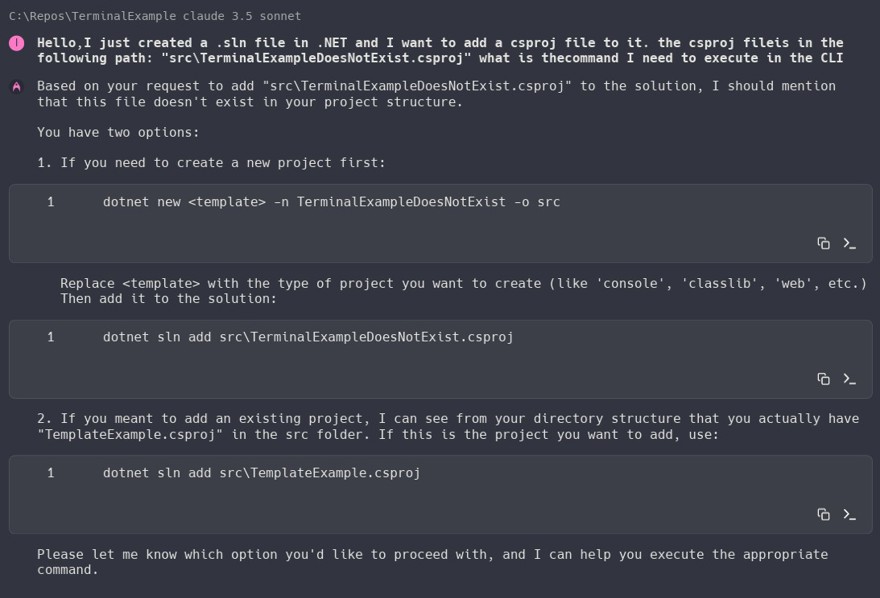Copy the 'dotnet new <template>' command

(823, 243)
